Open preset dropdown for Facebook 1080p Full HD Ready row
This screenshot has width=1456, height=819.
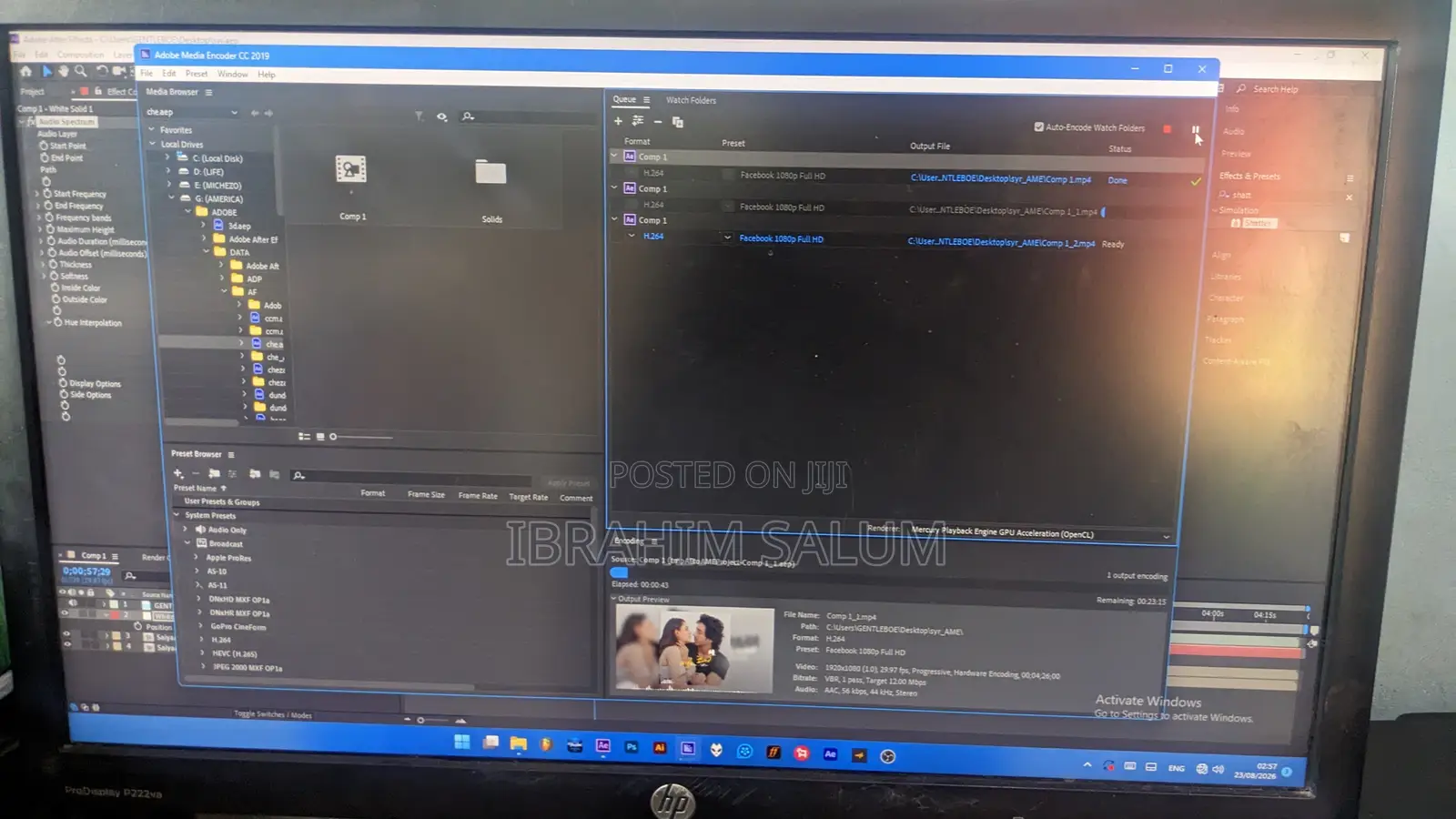tap(727, 238)
